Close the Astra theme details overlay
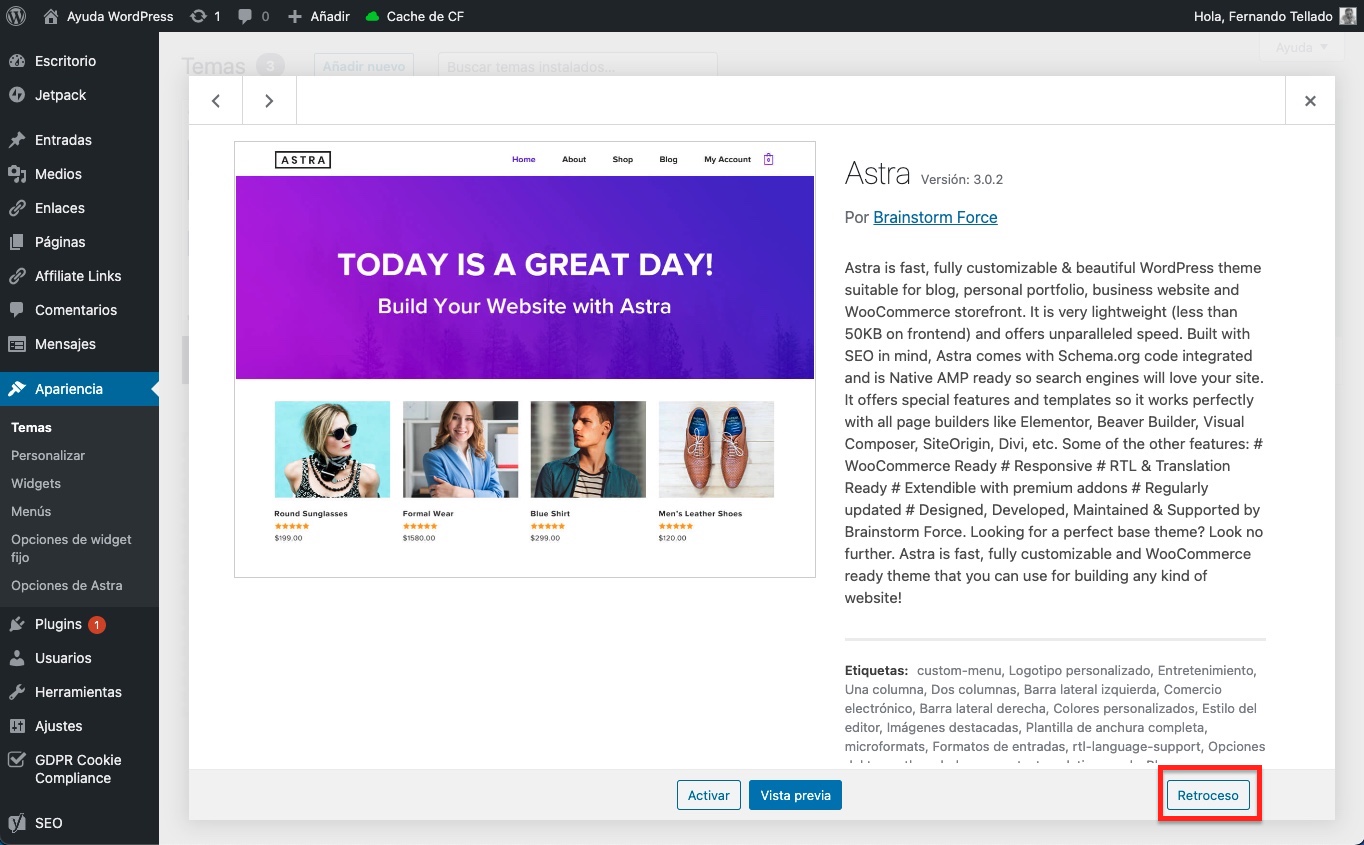The image size is (1364, 845). pos(1310,100)
